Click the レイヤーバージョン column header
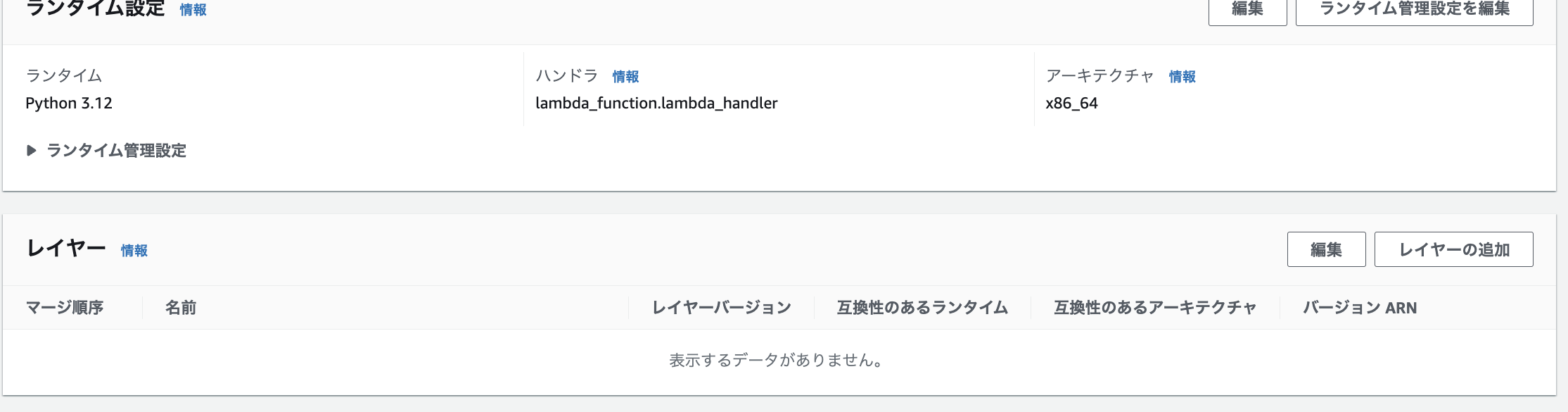This screenshot has width=1568, height=412. 722,308
